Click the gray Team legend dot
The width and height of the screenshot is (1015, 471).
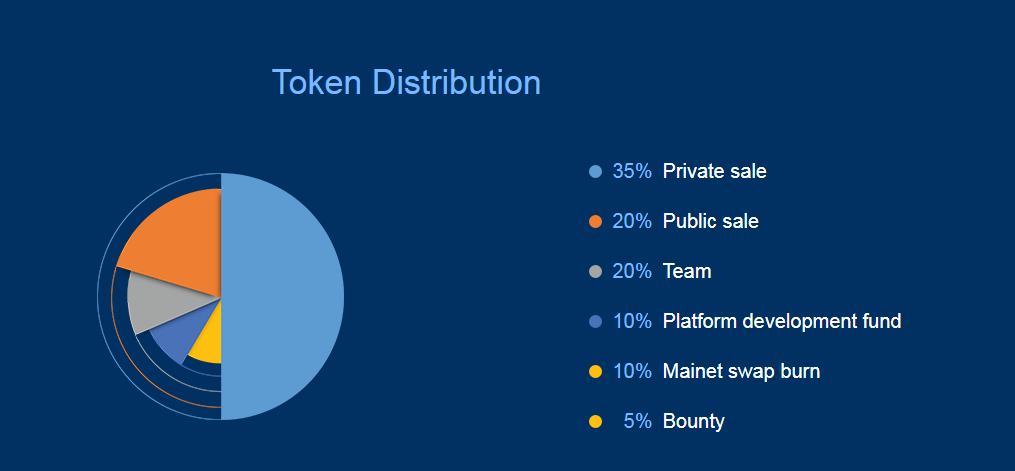tap(596, 271)
